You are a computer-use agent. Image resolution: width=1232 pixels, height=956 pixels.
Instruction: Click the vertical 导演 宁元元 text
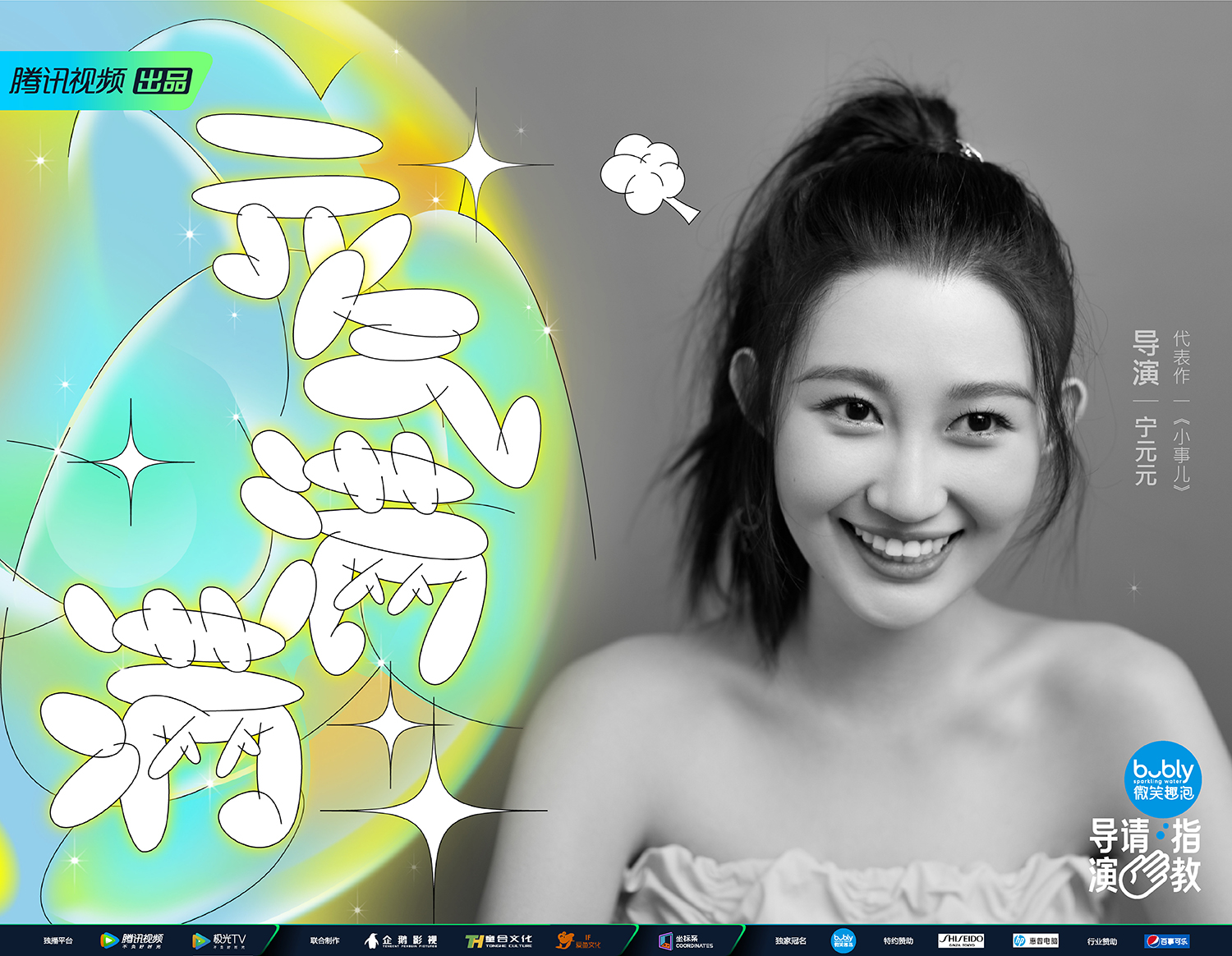click(1145, 407)
